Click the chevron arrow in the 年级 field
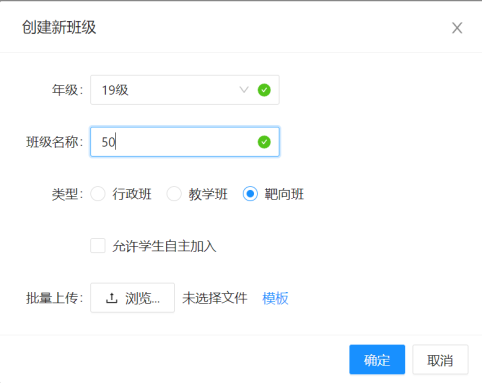The image size is (482, 383). pos(244,90)
